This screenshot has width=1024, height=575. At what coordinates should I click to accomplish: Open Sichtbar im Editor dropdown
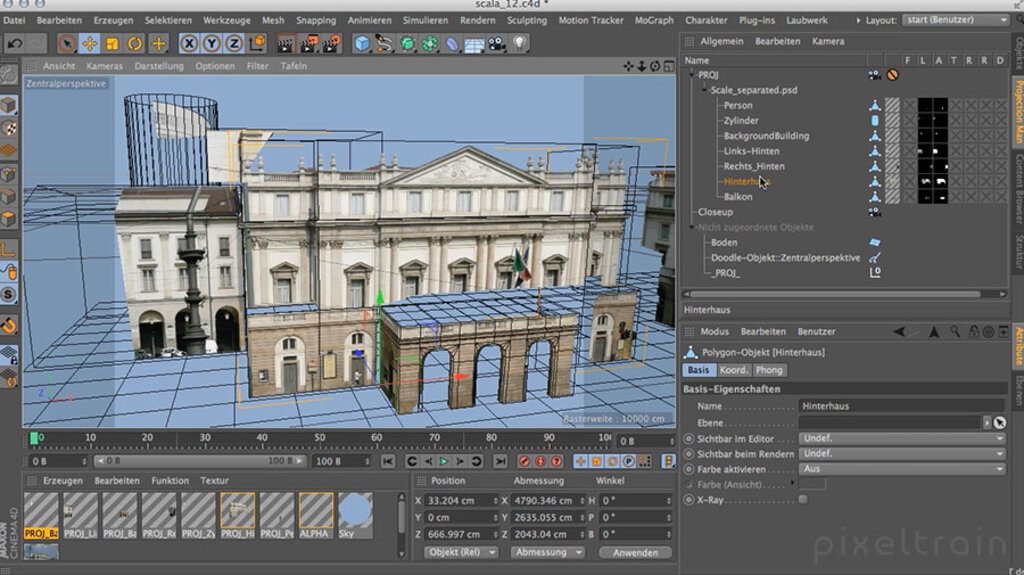pyautogui.click(x=902, y=438)
